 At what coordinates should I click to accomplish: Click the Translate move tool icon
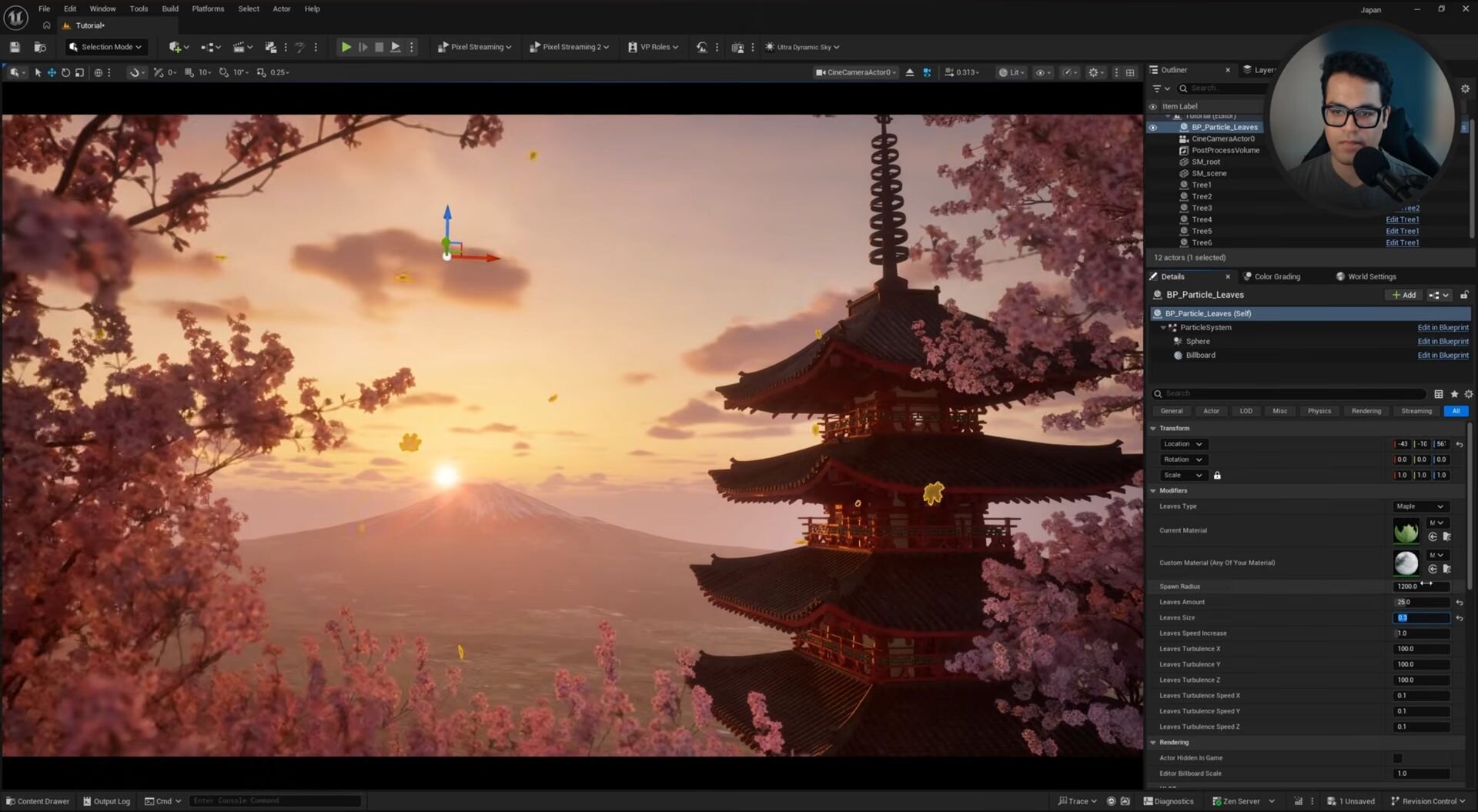point(52,72)
